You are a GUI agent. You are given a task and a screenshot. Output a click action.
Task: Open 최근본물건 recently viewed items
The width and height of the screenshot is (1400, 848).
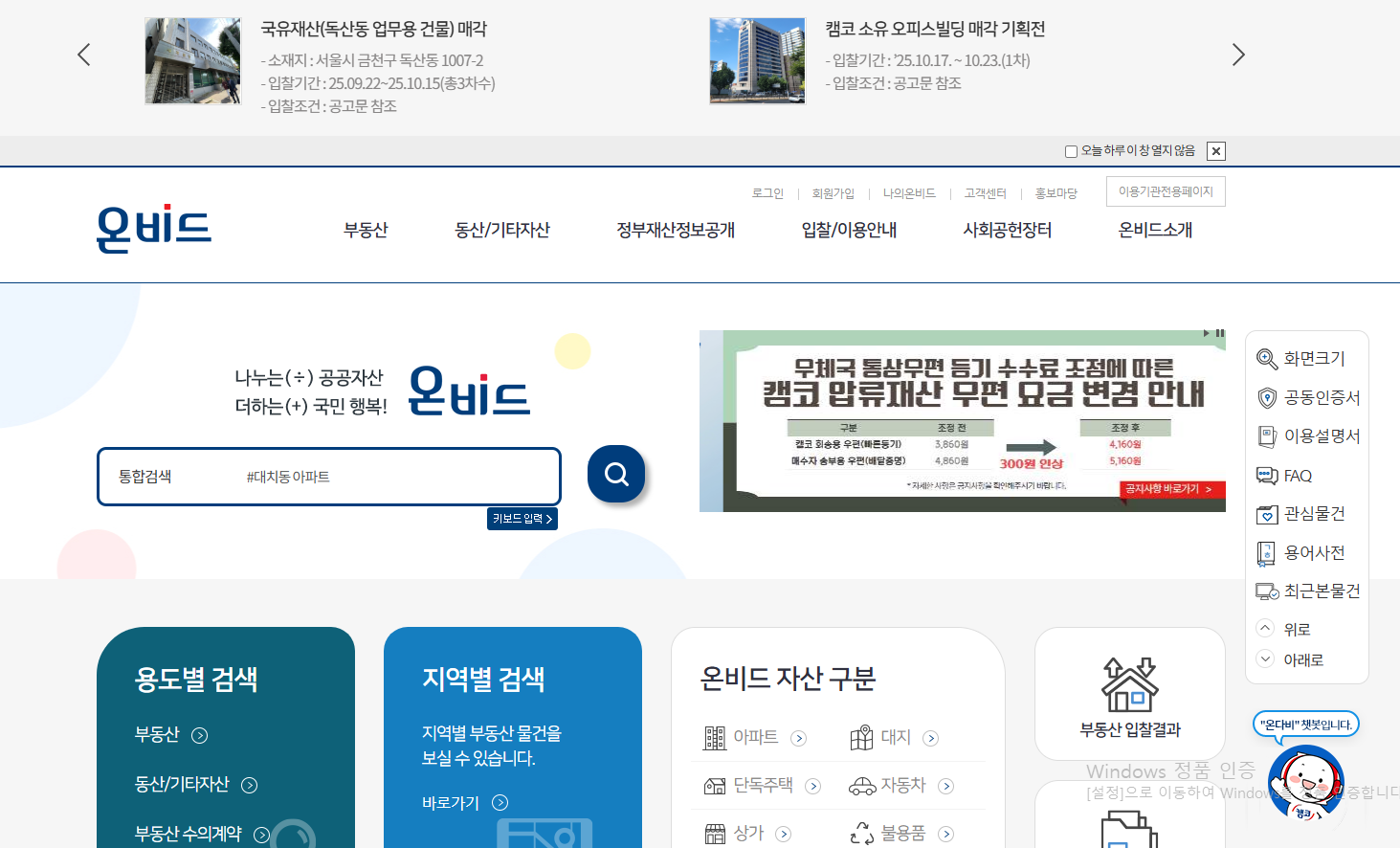1308,591
